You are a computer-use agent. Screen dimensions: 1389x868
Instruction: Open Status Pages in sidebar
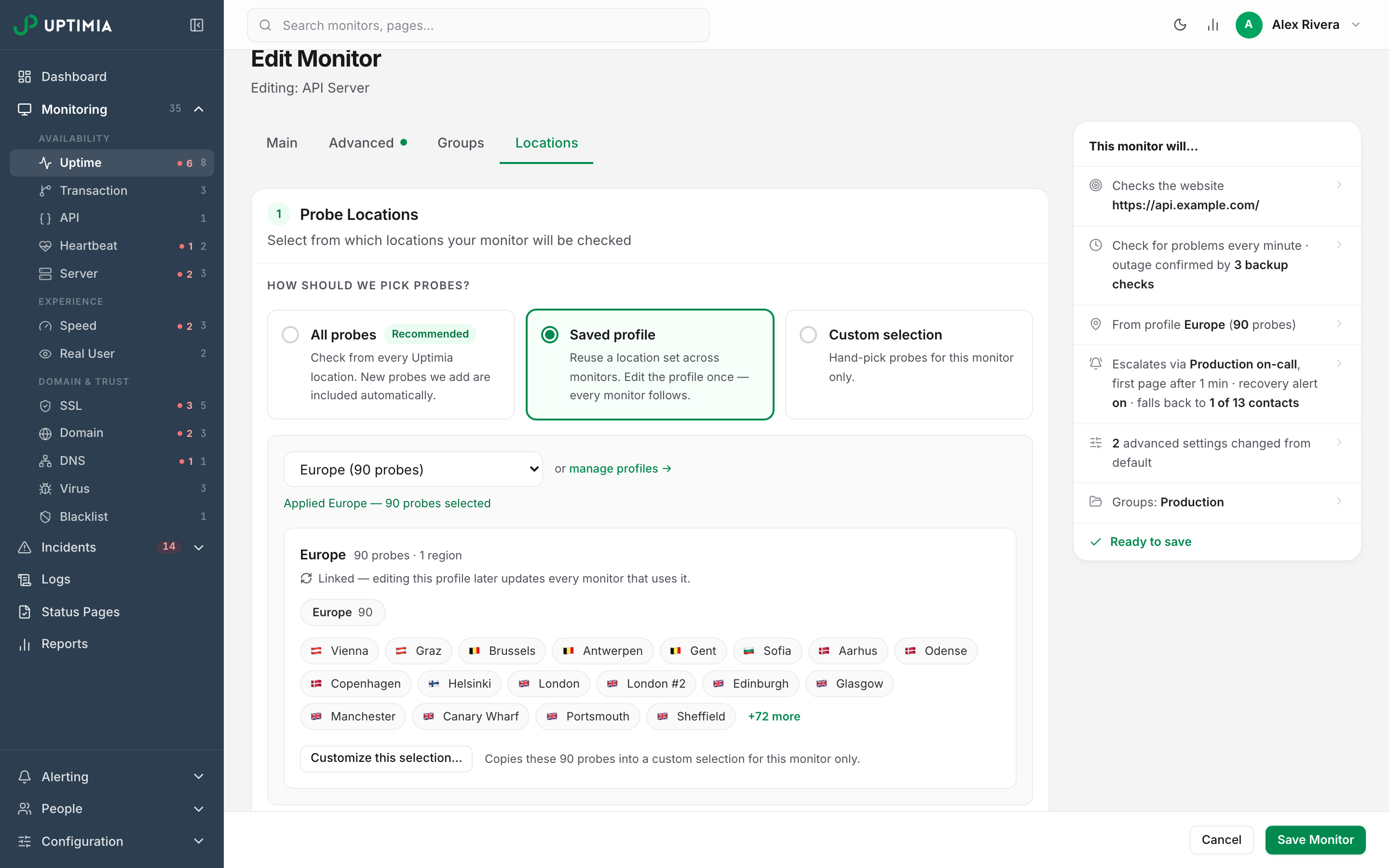click(x=112, y=612)
